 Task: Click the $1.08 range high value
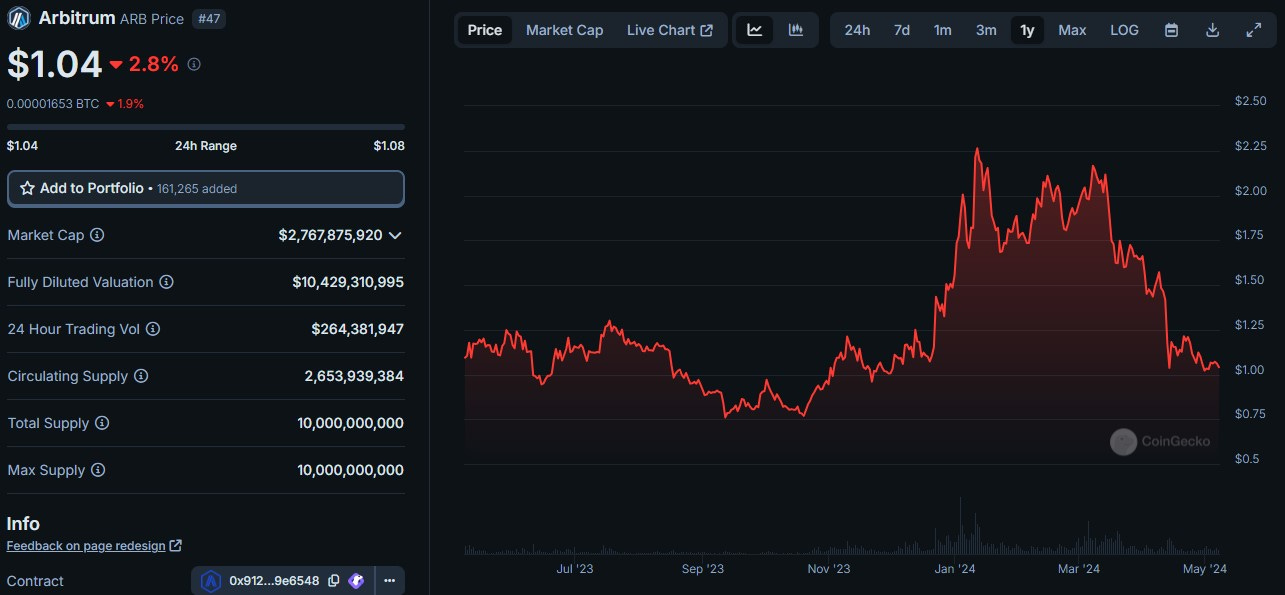[389, 146]
